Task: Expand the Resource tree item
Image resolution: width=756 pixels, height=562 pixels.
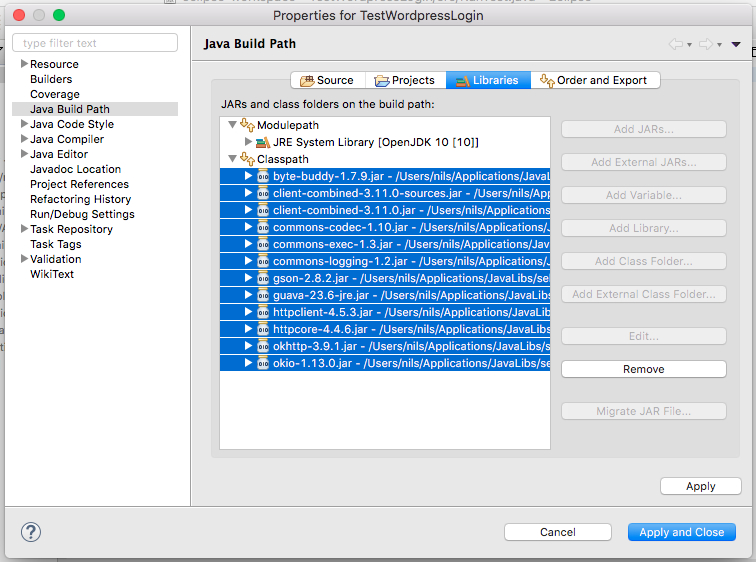Action: [x=24, y=64]
